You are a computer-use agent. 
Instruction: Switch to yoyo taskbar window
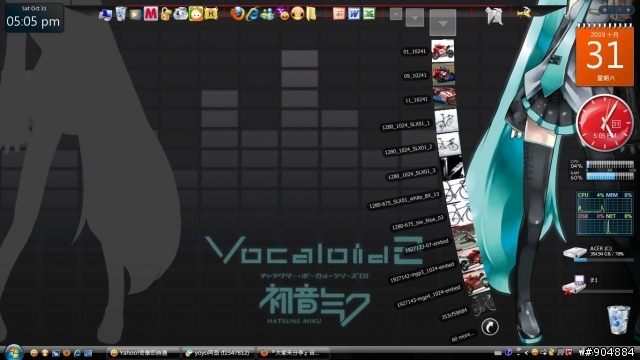pyautogui.click(x=218, y=353)
